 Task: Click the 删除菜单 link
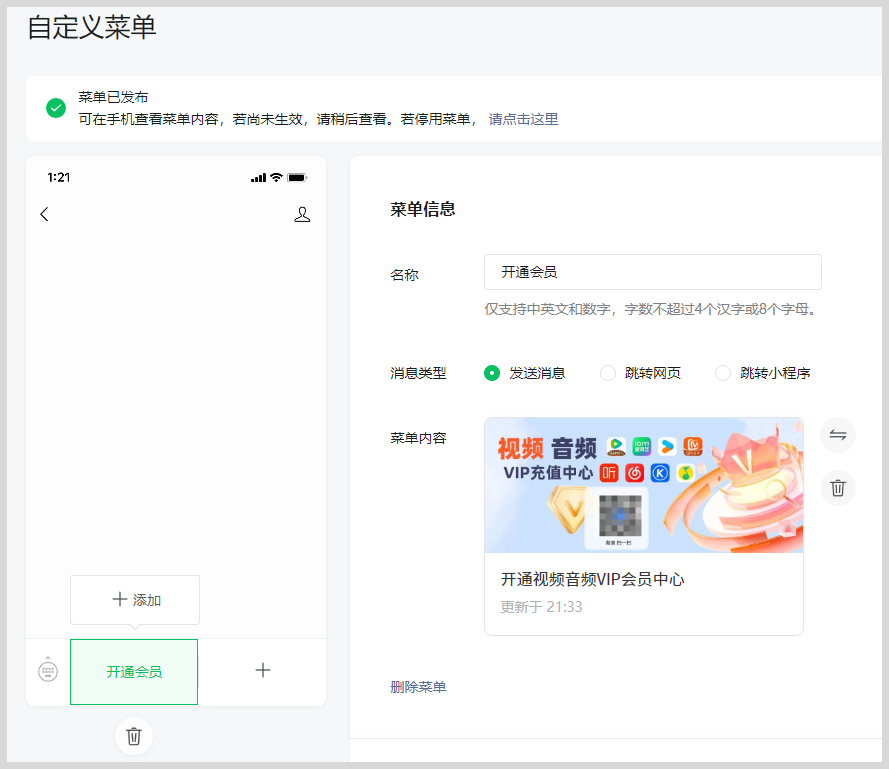click(417, 687)
